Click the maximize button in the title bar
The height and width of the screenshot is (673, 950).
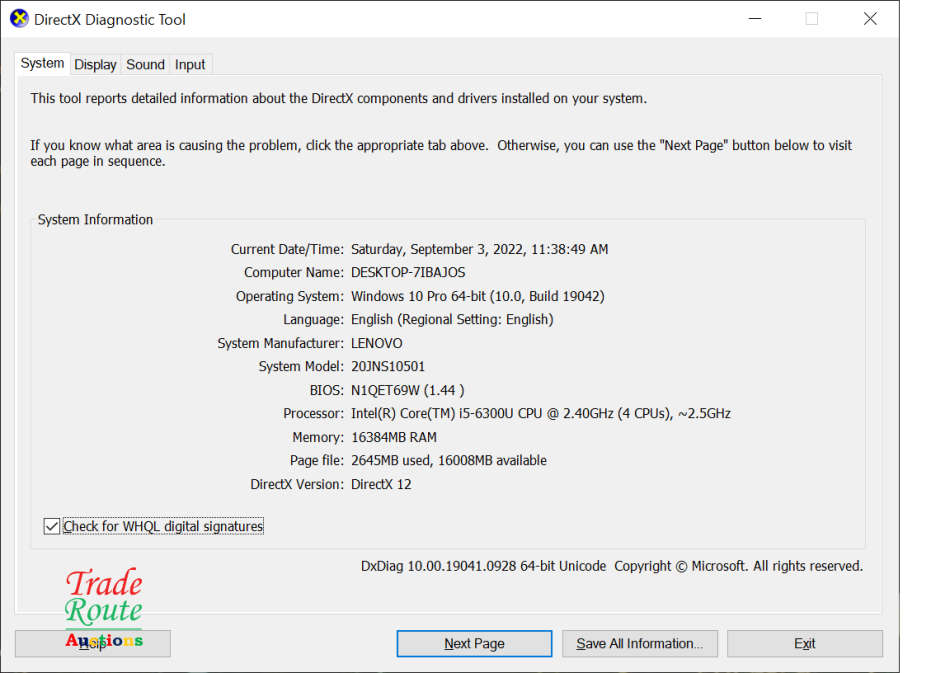click(811, 19)
